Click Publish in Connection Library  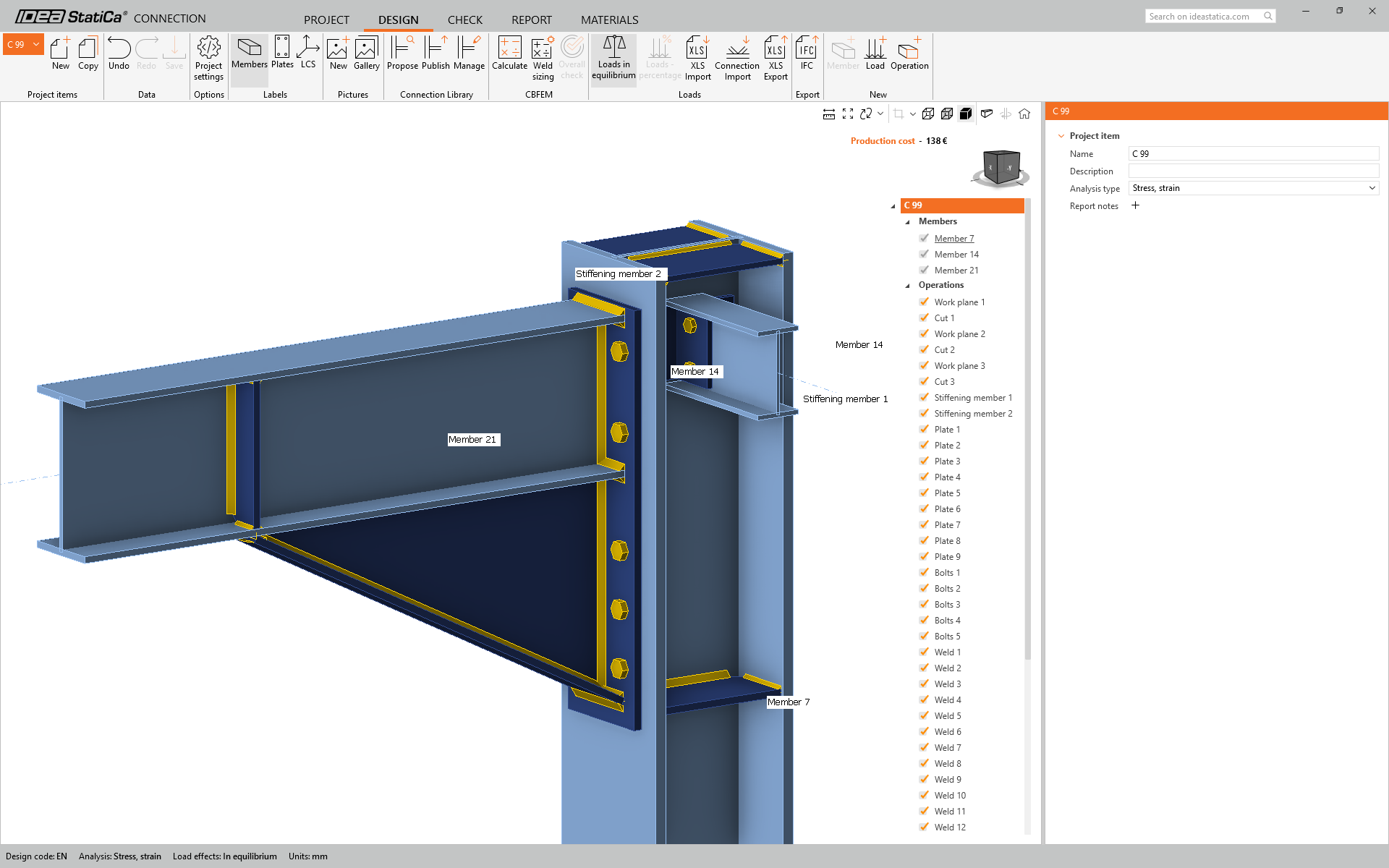[x=436, y=53]
